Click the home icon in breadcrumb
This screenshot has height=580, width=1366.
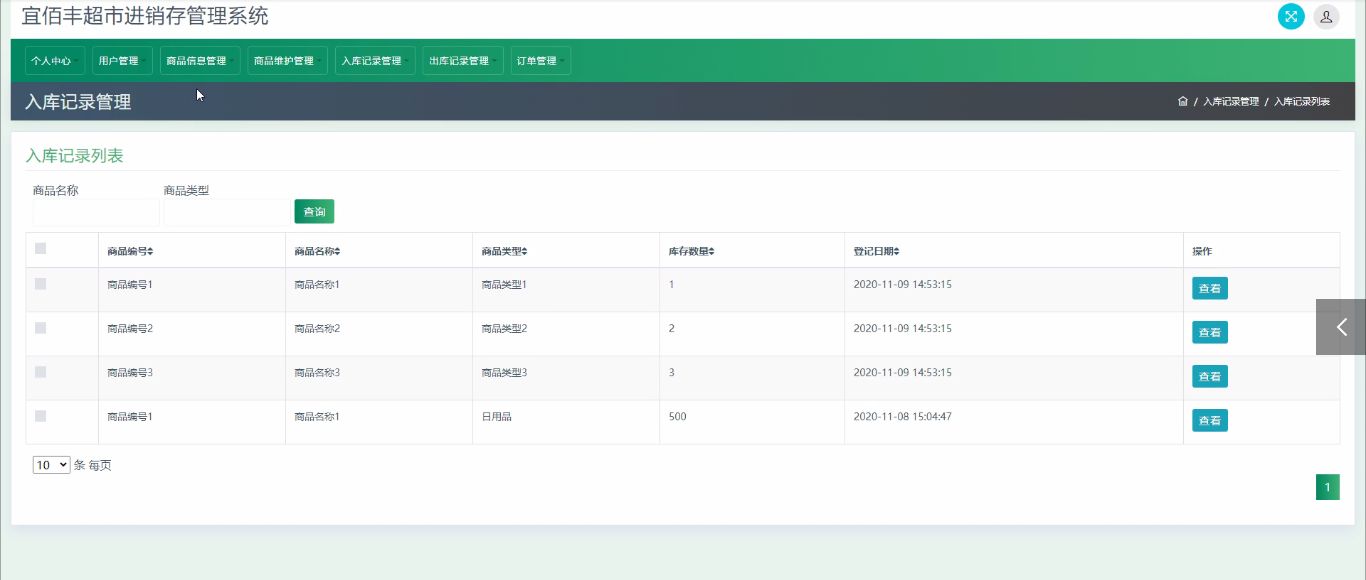[1183, 101]
